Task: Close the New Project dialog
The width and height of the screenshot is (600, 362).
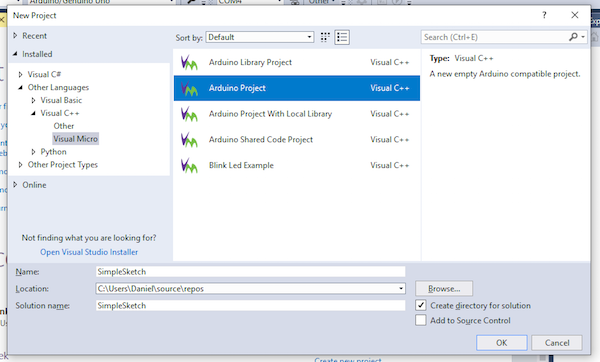Action: [575, 15]
